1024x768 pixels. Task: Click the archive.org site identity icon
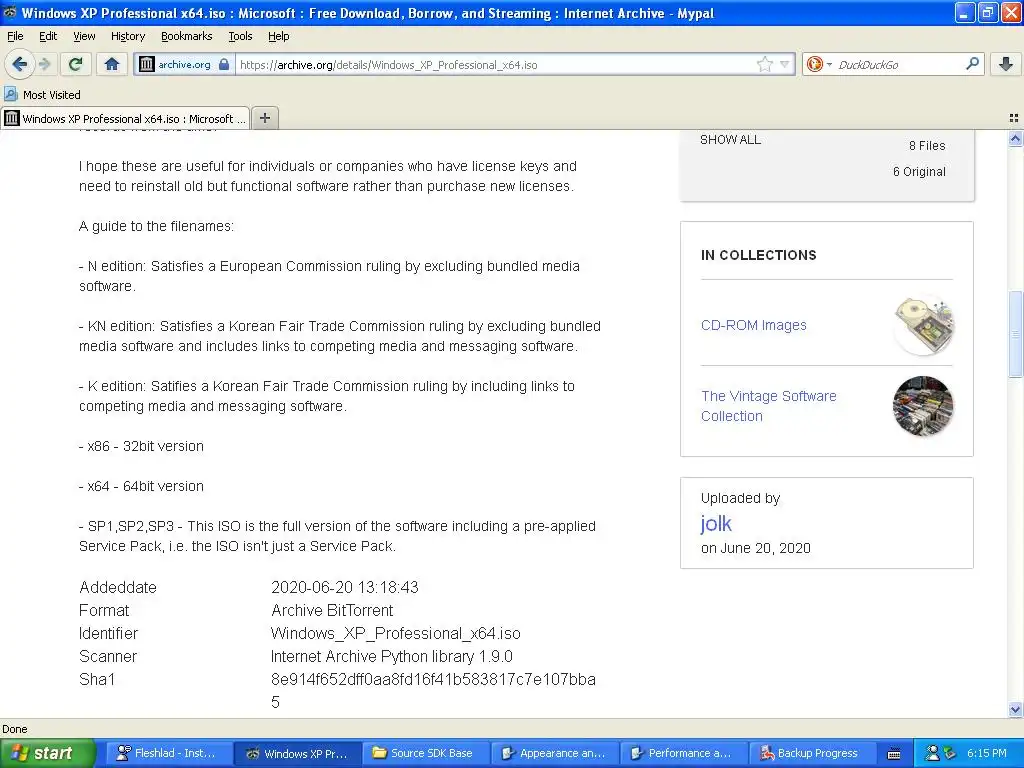147,64
